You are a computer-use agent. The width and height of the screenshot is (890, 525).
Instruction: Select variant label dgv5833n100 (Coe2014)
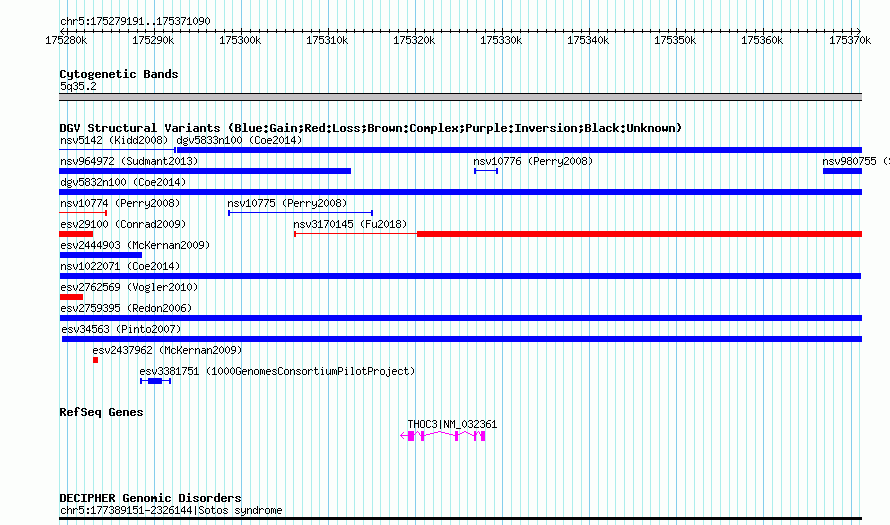pyautogui.click(x=239, y=140)
